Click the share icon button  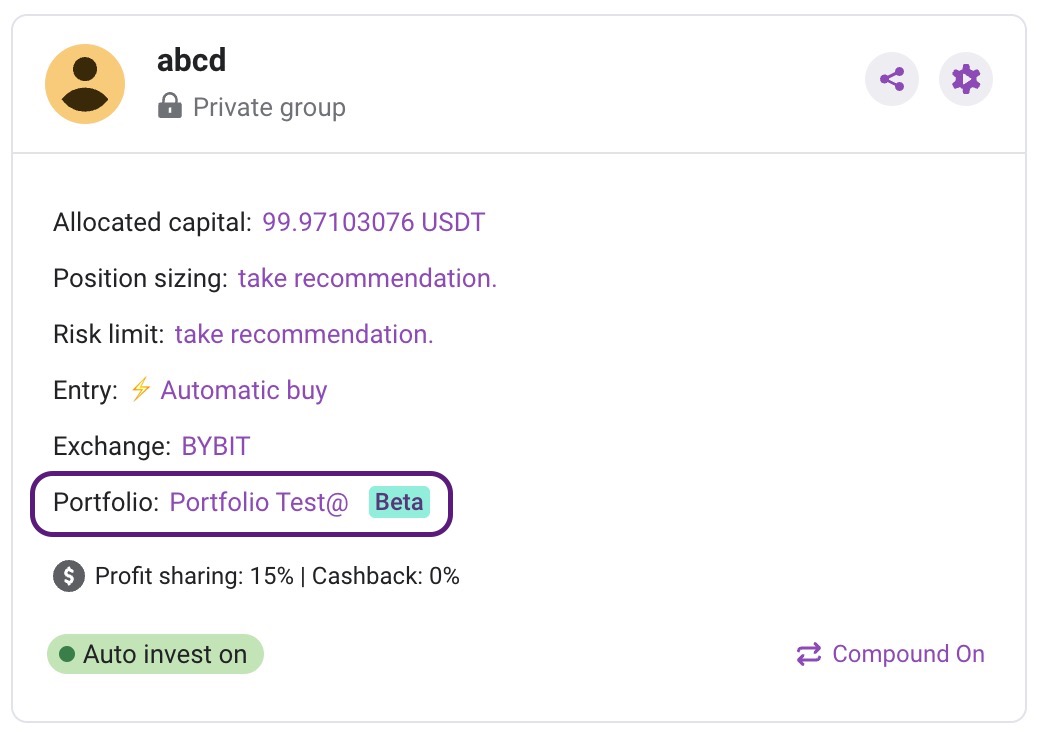[891, 79]
